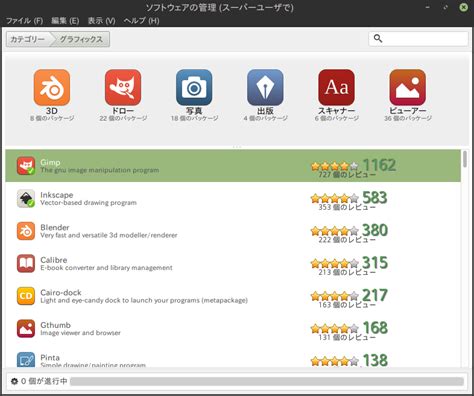Click the '8 個のパッケージ' label under 3D
Viewport: 474px width, 396px height.
(52, 118)
